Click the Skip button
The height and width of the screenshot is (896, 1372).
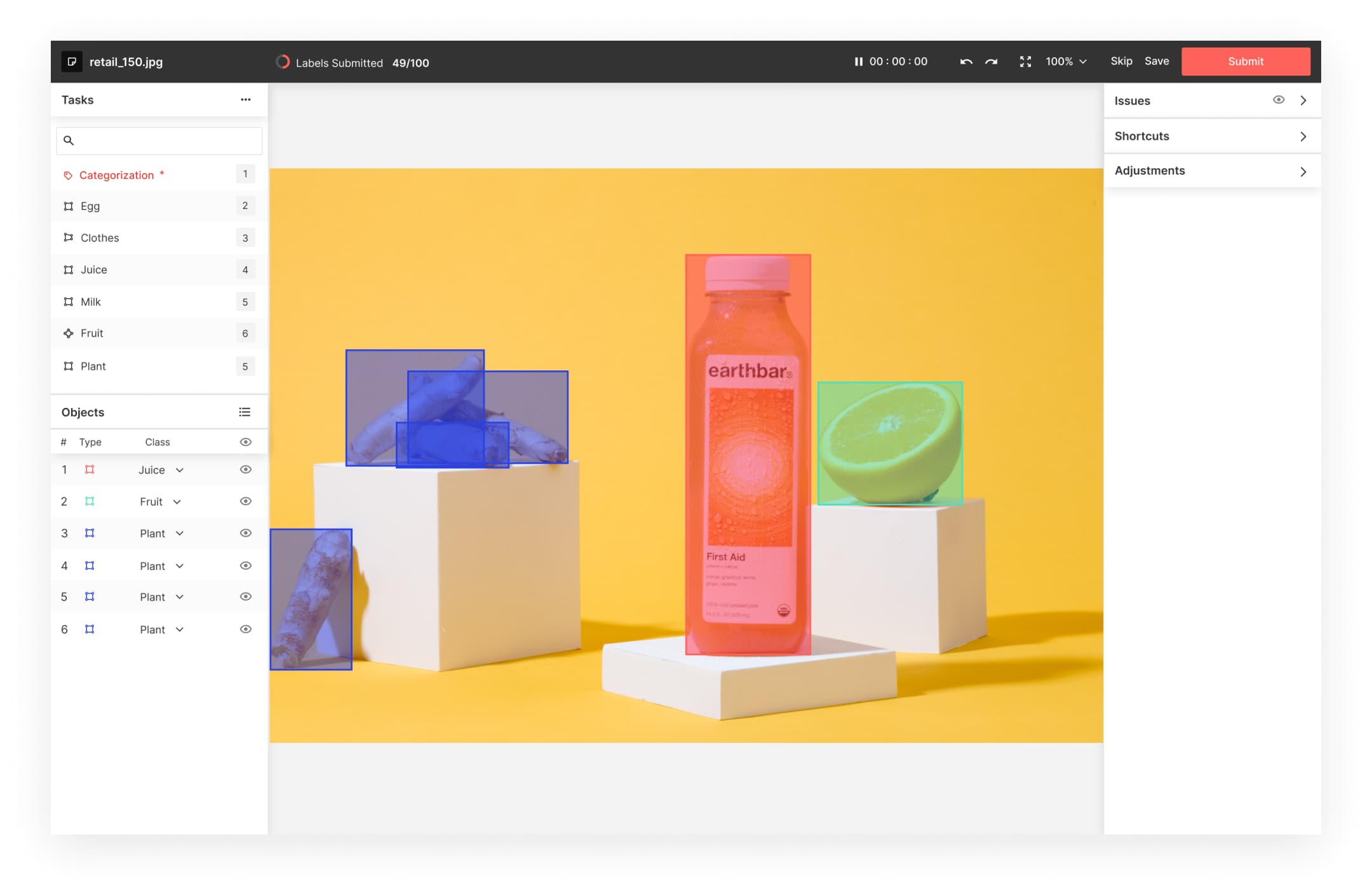tap(1121, 61)
